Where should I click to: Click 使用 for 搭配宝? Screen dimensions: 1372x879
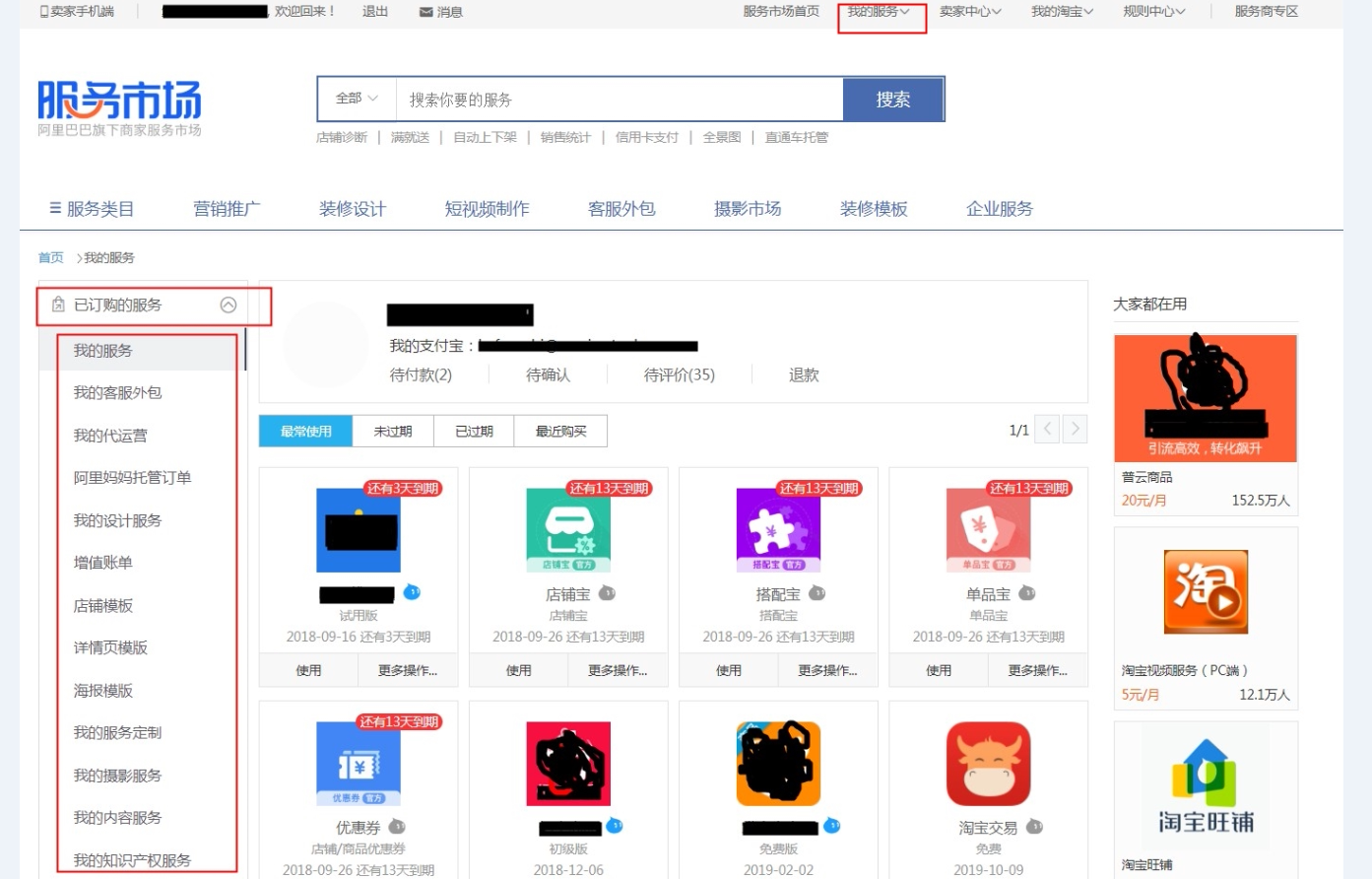729,670
